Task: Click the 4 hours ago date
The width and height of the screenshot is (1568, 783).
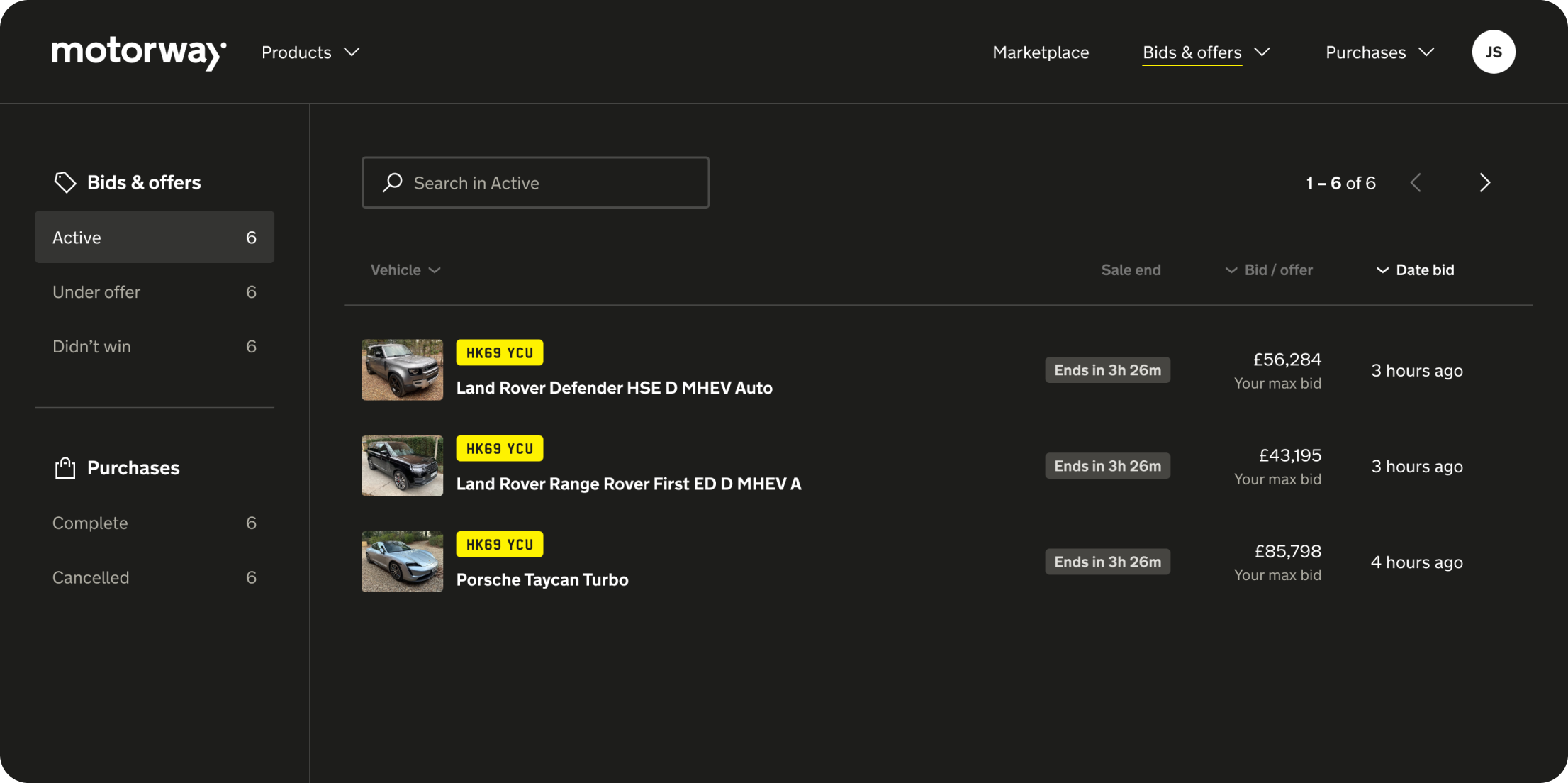Action: tap(1416, 562)
